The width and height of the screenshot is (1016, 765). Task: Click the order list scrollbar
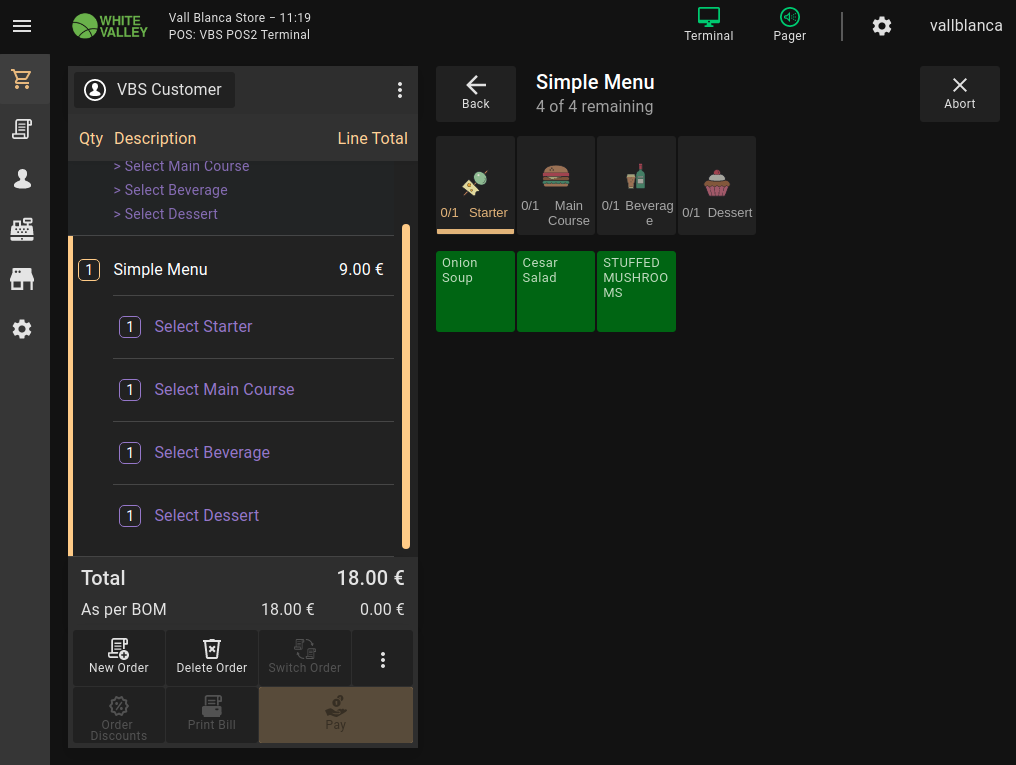406,387
